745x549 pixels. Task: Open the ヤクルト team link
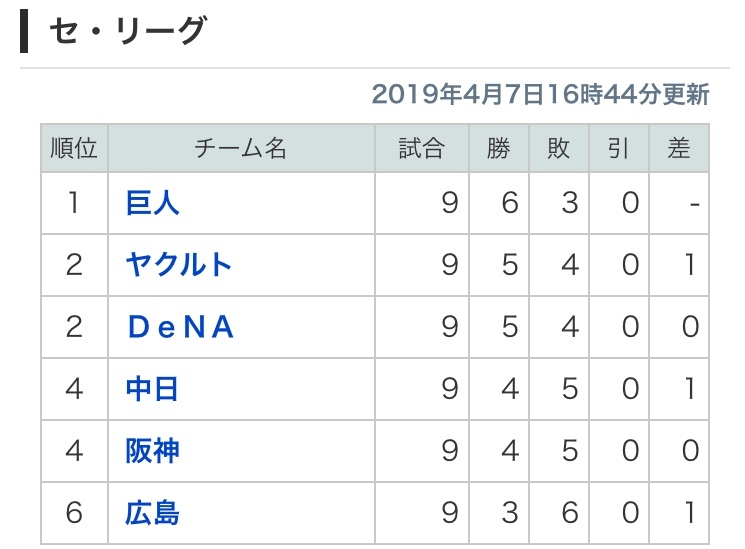click(x=179, y=265)
